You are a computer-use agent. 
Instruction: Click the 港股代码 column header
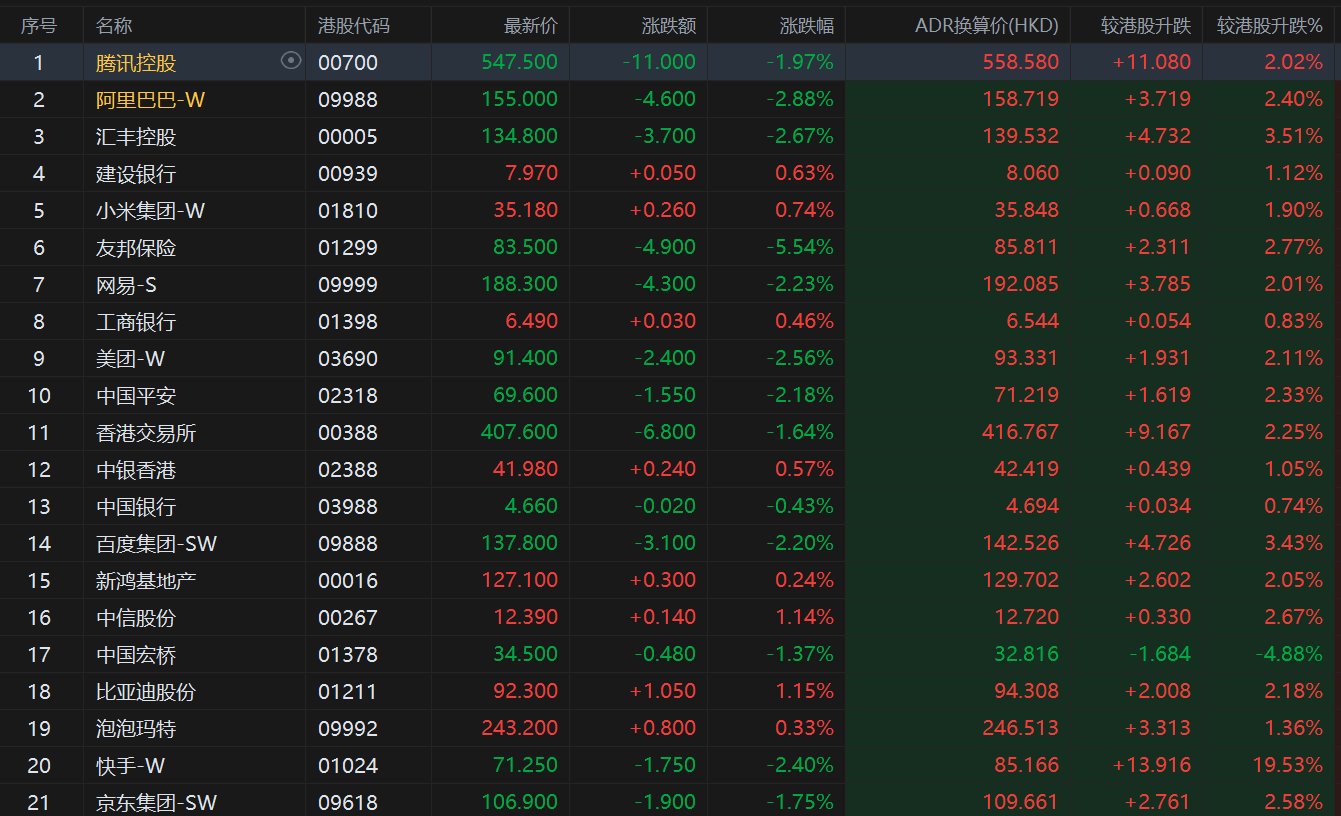point(353,26)
